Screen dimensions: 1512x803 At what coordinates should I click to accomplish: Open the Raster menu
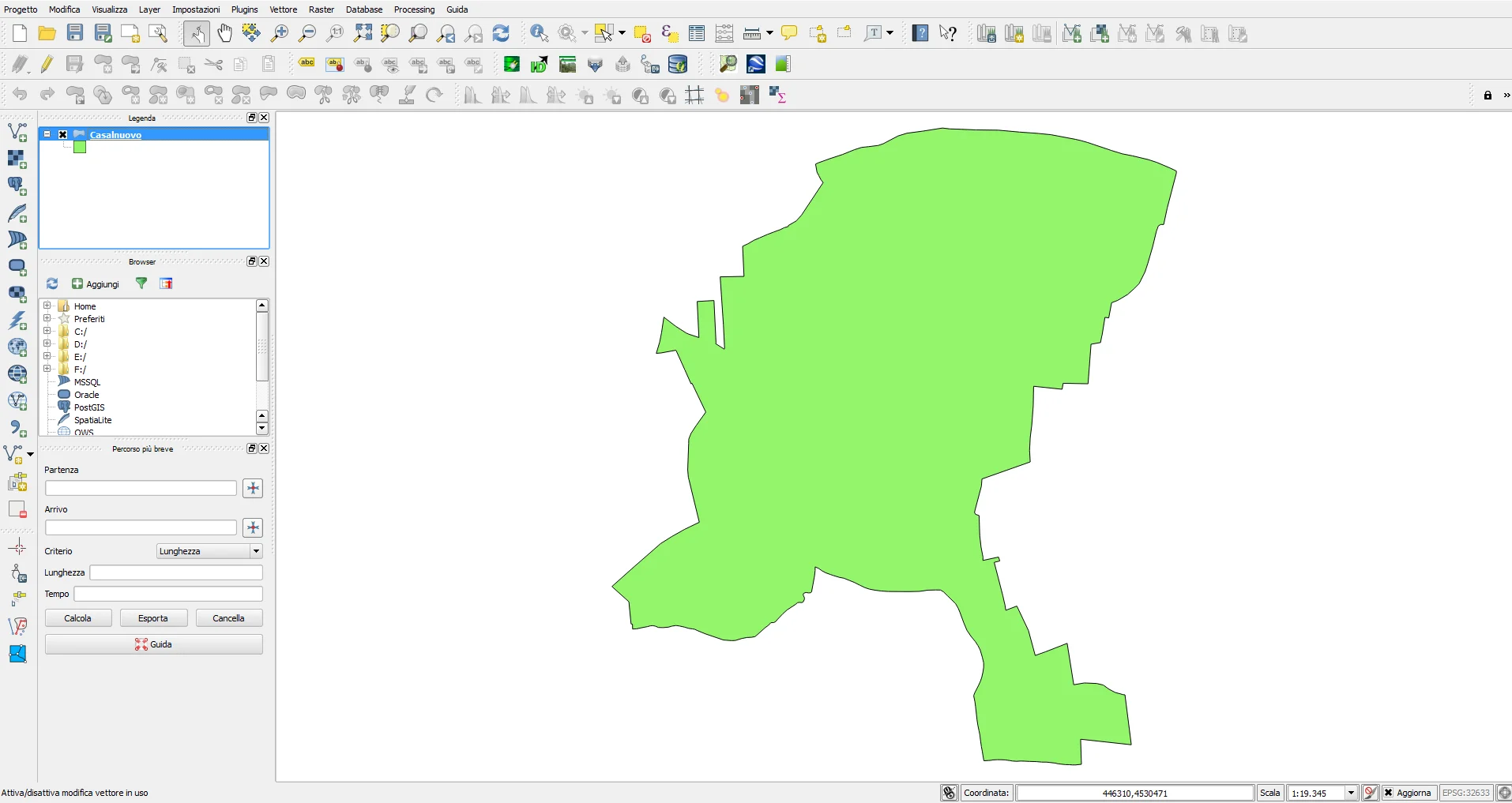(x=322, y=9)
